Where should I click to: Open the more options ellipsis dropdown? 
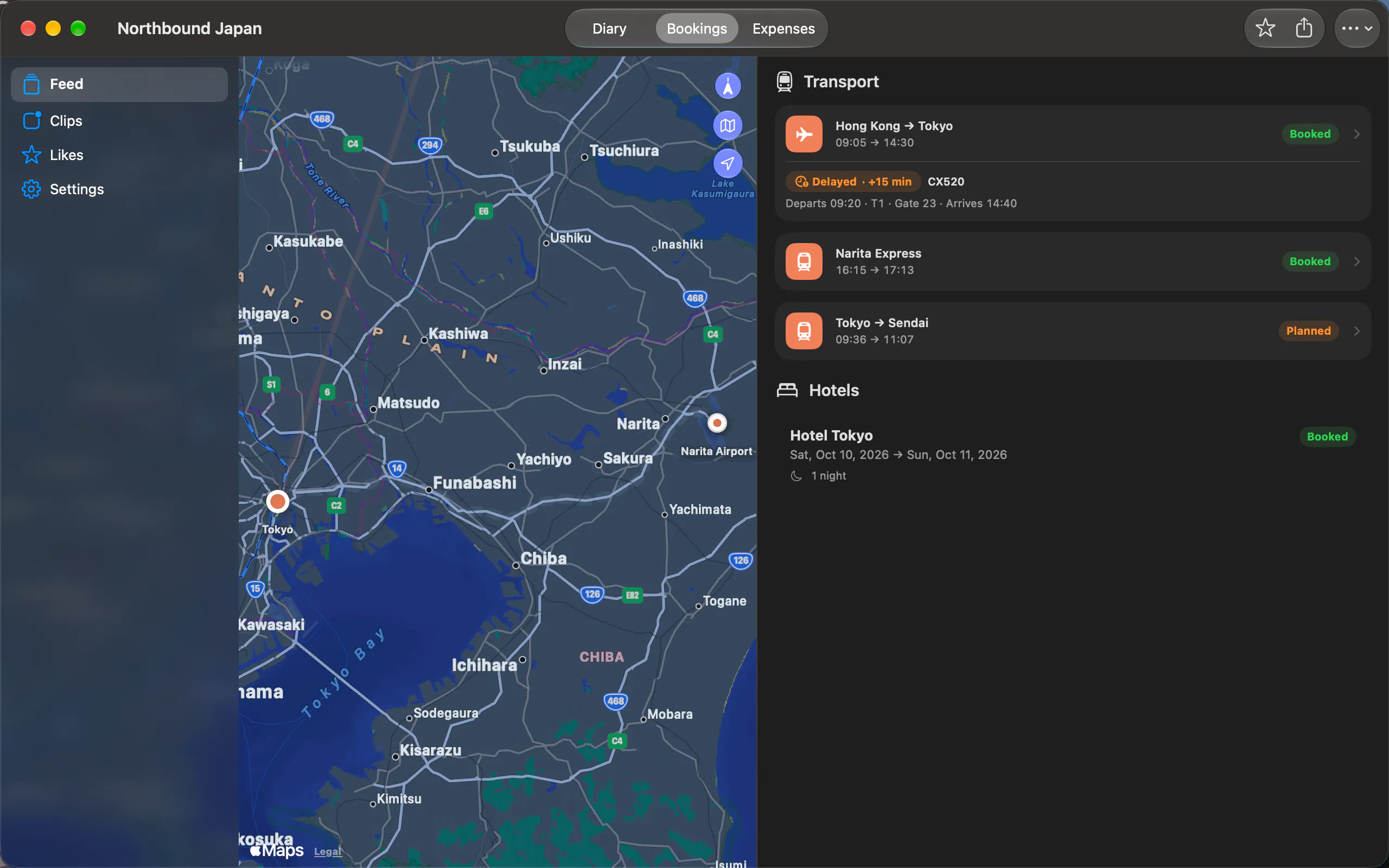click(x=1357, y=28)
